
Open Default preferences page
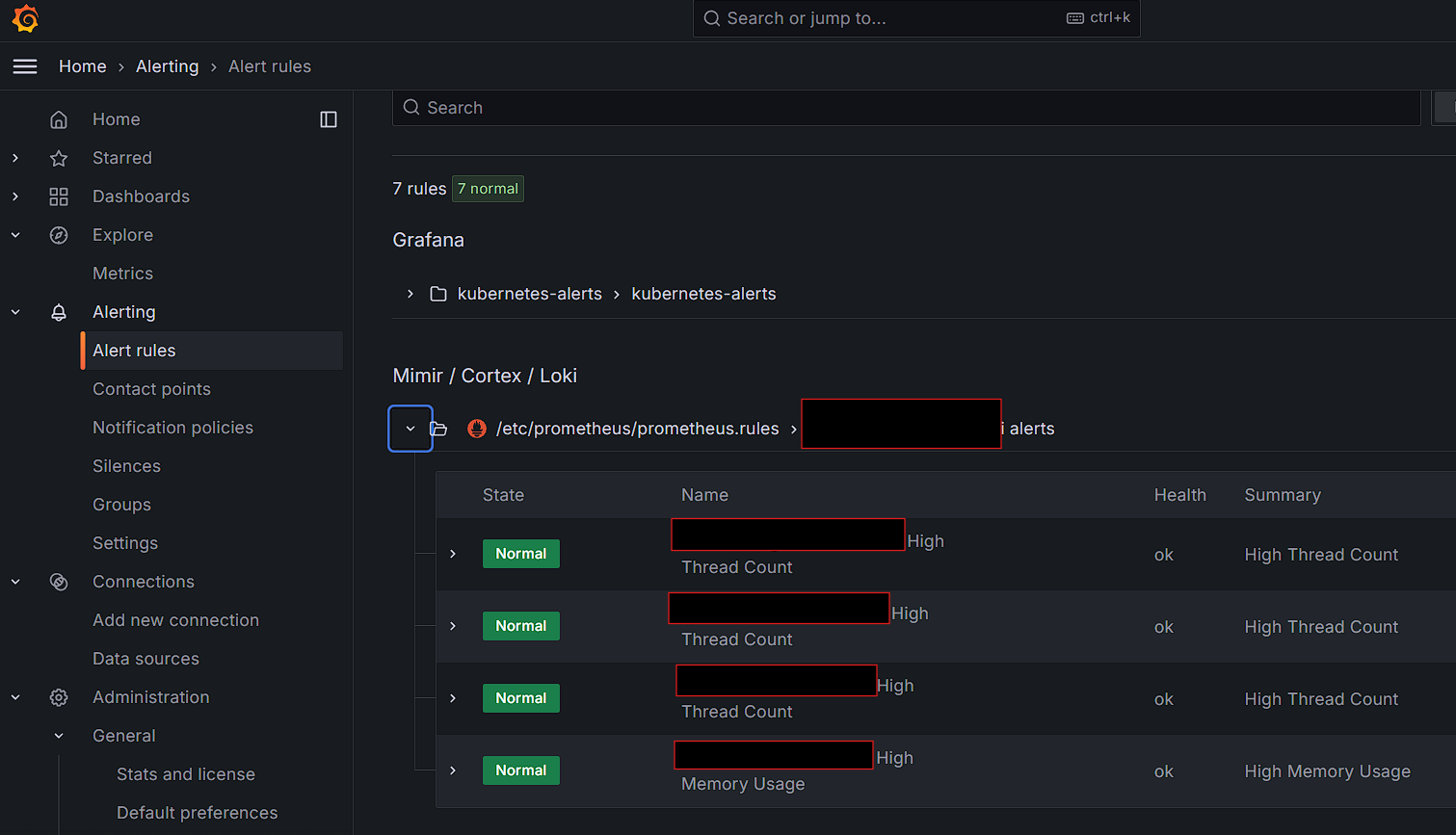tap(197, 813)
